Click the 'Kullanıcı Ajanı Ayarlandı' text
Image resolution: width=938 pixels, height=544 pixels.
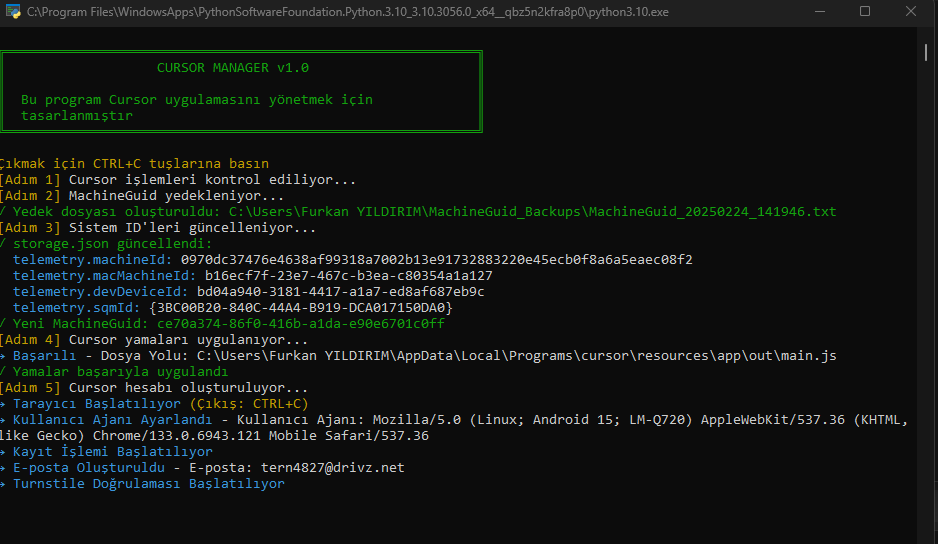112,420
